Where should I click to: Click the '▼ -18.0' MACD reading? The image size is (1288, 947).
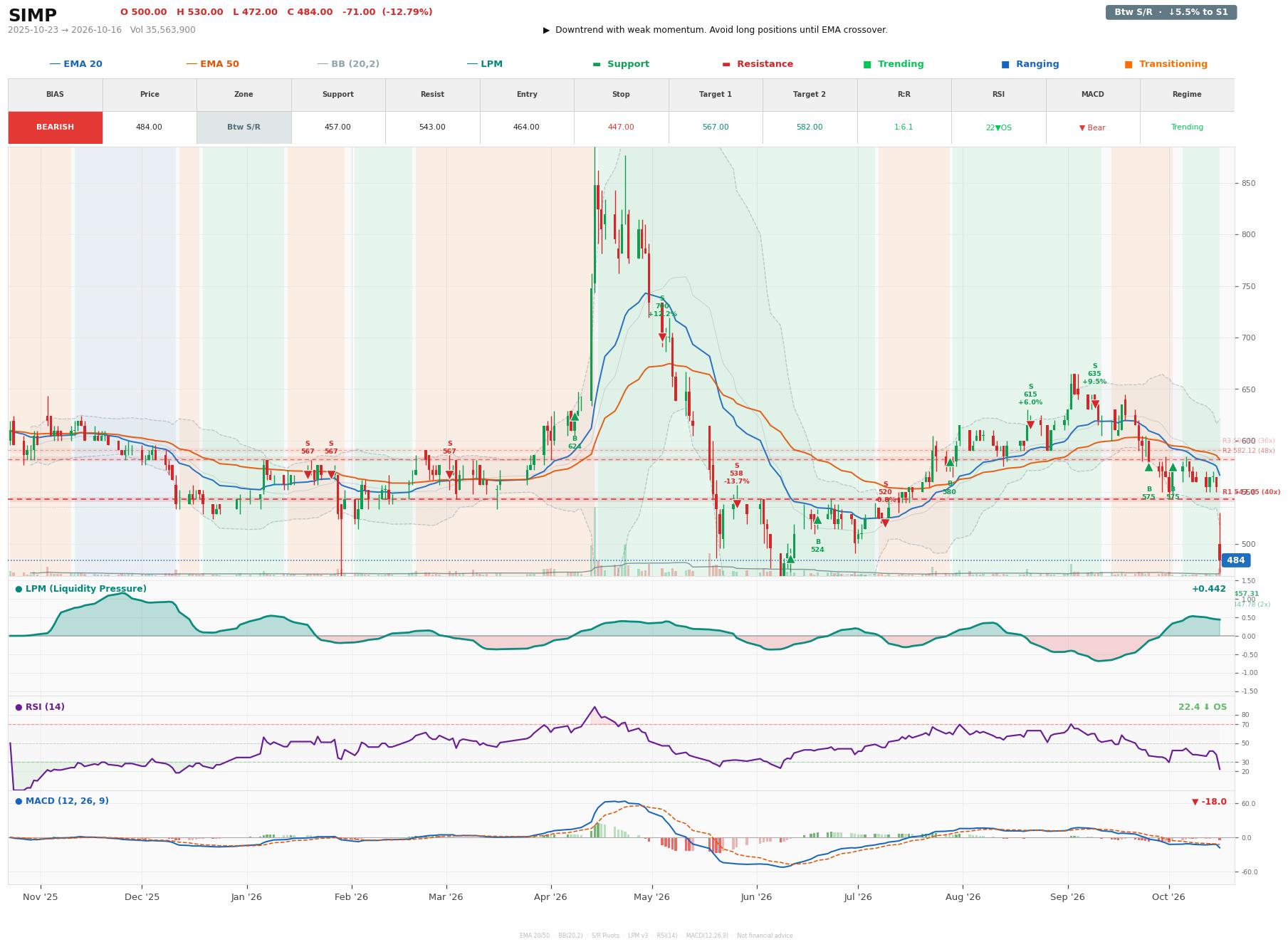[1209, 802]
